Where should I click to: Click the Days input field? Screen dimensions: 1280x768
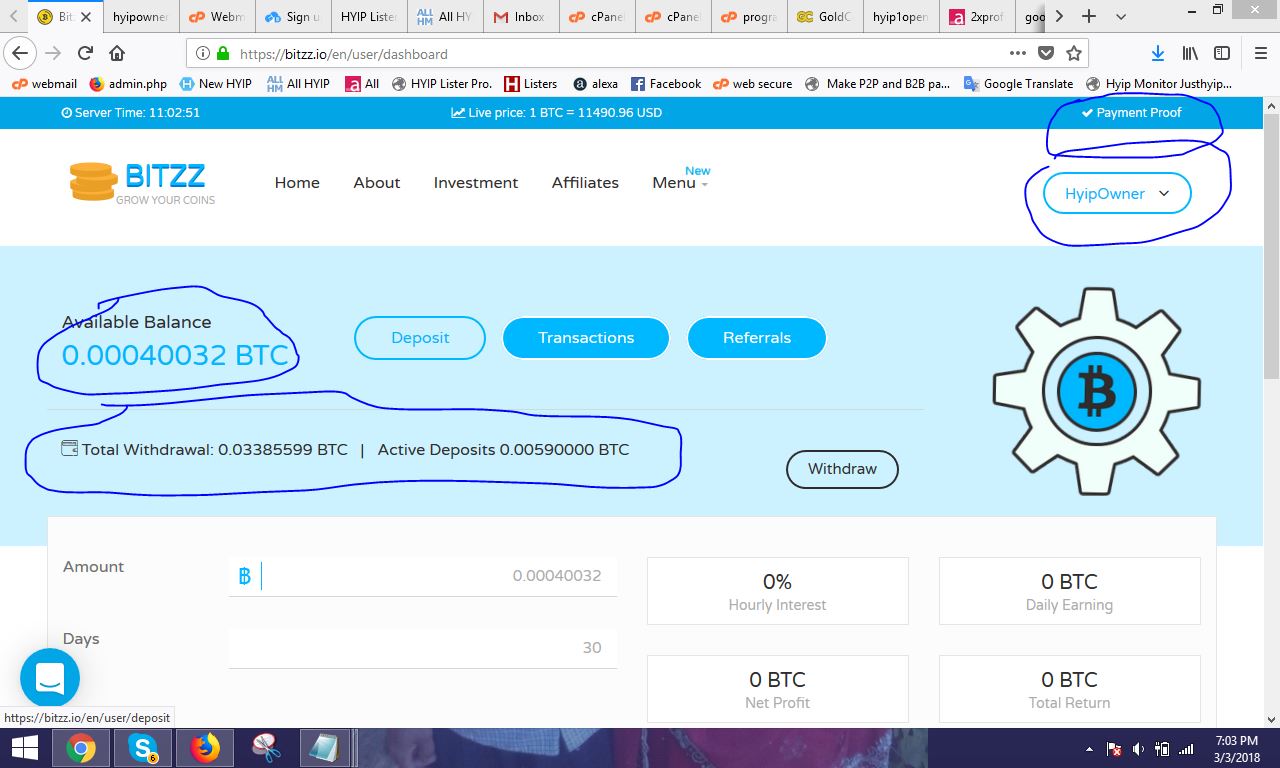[x=422, y=648]
